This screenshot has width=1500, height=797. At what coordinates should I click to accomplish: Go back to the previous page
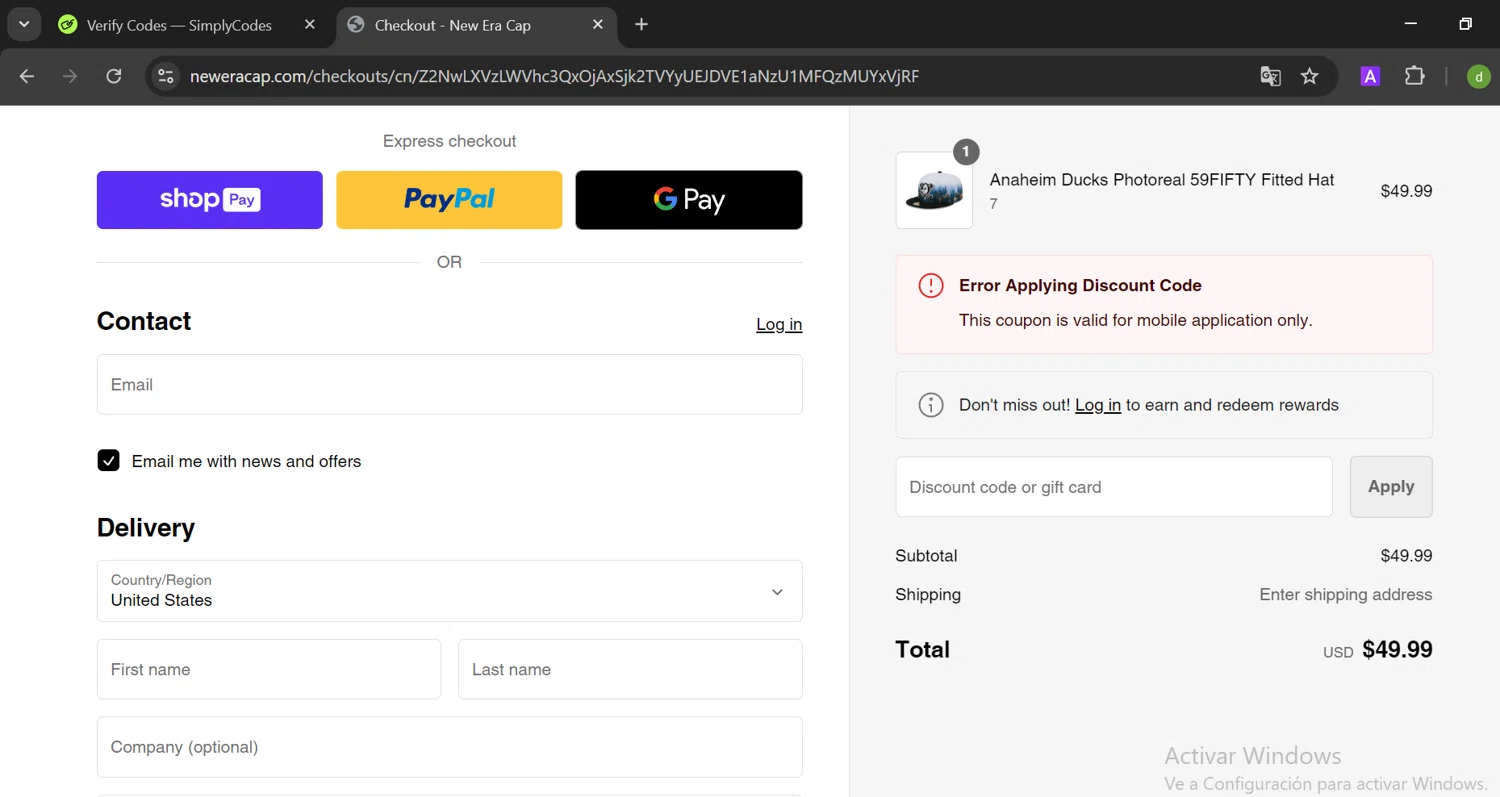point(27,76)
